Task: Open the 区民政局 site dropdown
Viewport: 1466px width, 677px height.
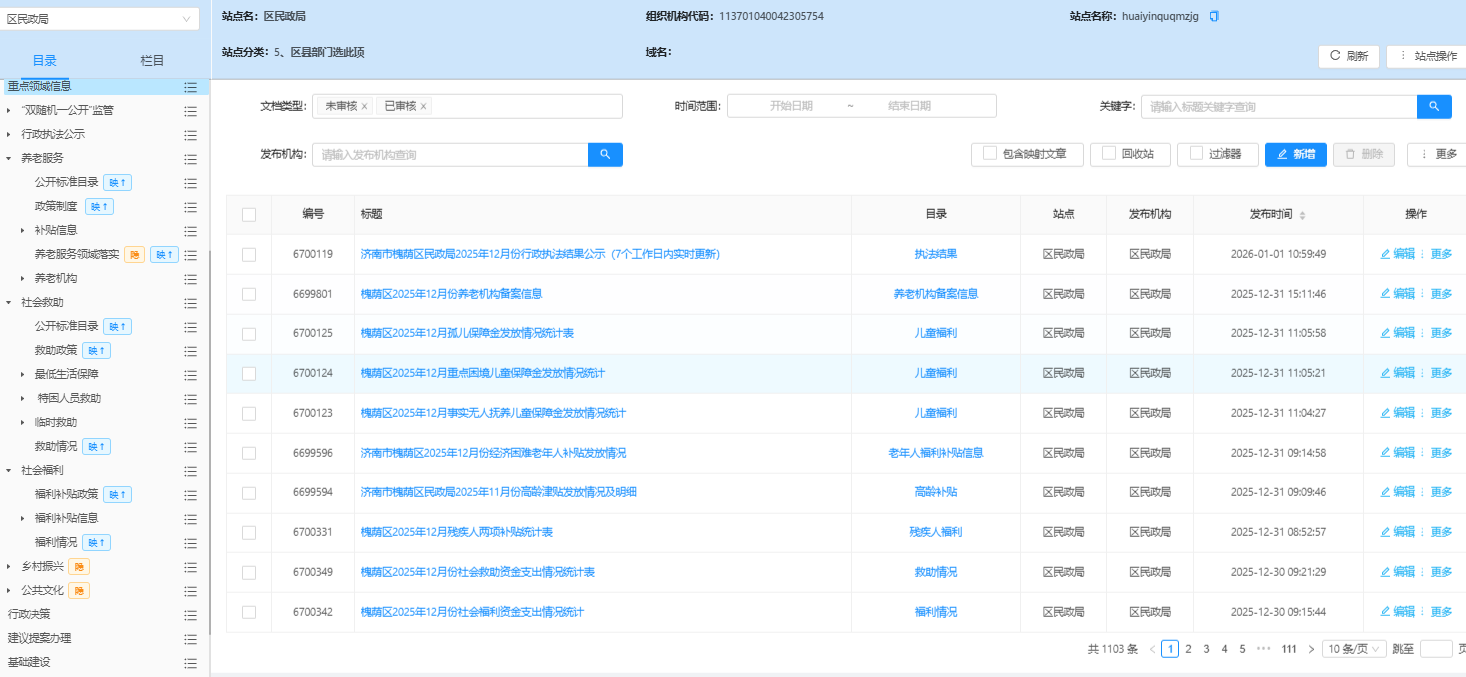Action: (x=100, y=19)
